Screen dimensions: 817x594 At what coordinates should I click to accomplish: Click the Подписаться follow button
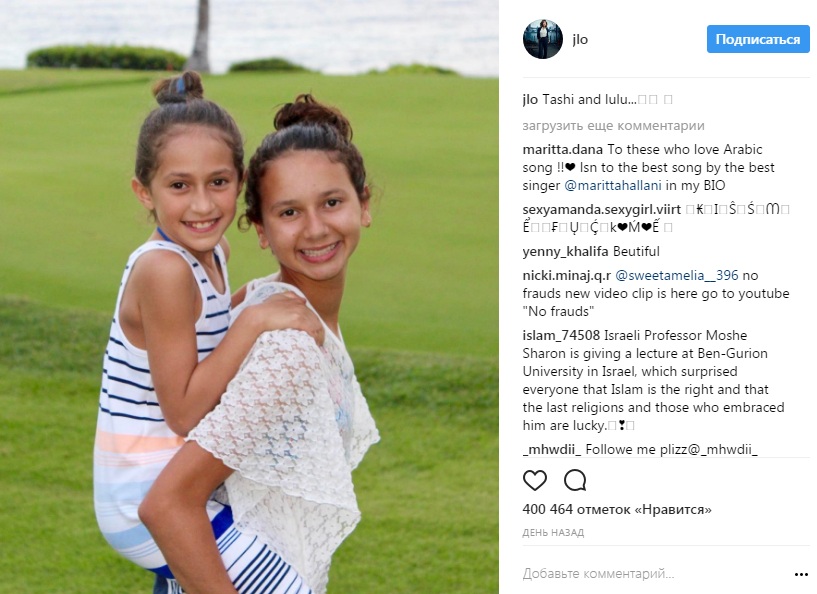(x=758, y=39)
